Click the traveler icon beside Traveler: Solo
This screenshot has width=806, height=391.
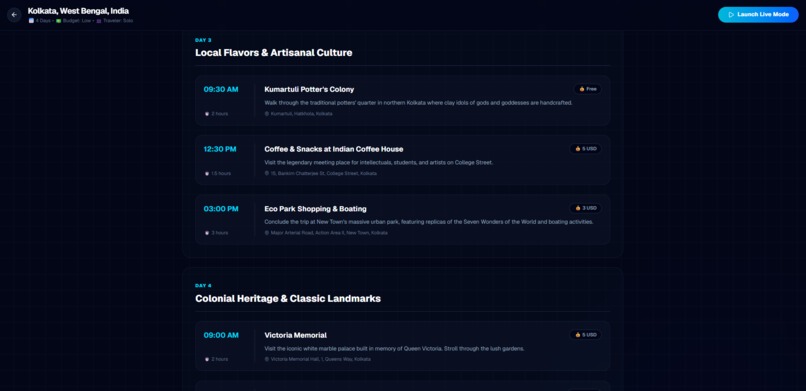click(99, 21)
